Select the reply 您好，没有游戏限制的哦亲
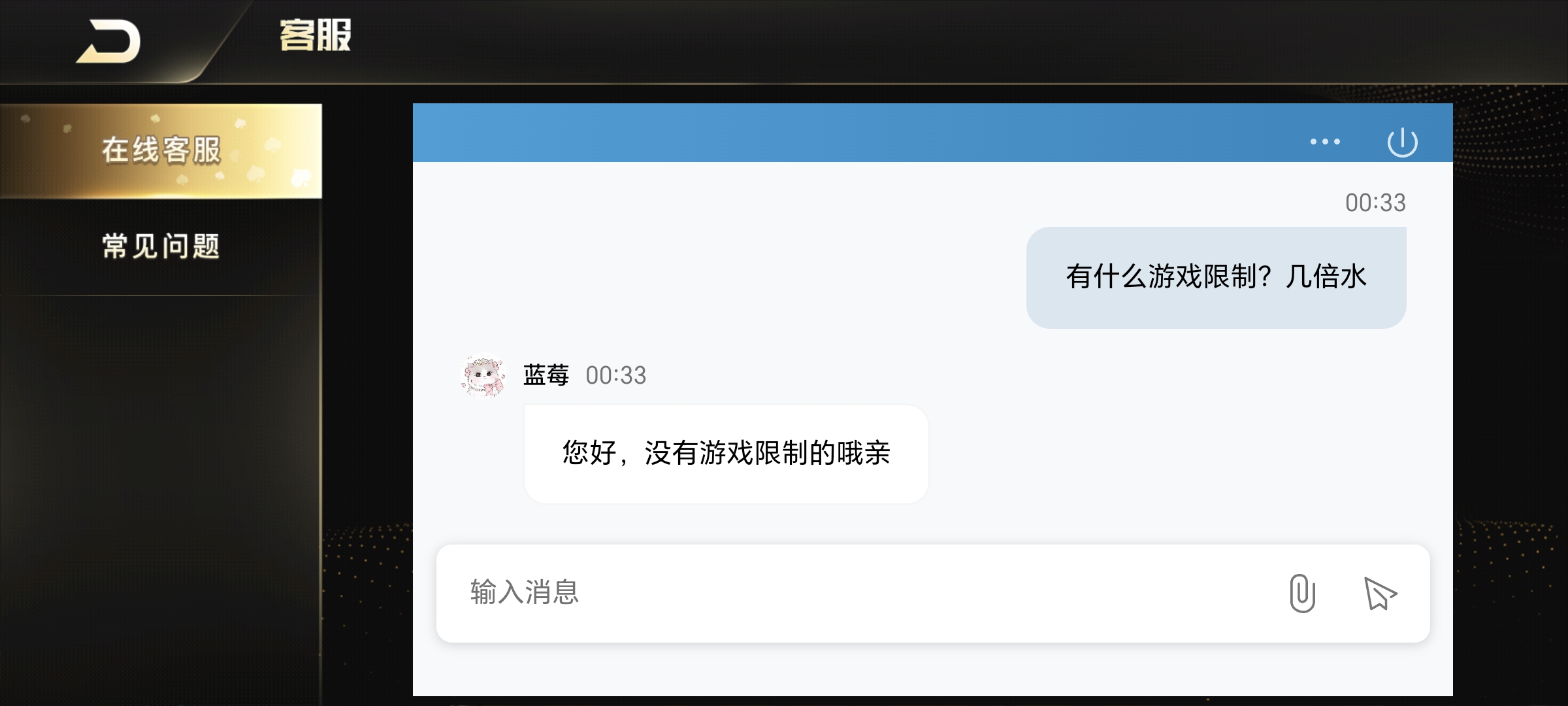The image size is (1568, 706). click(x=726, y=454)
